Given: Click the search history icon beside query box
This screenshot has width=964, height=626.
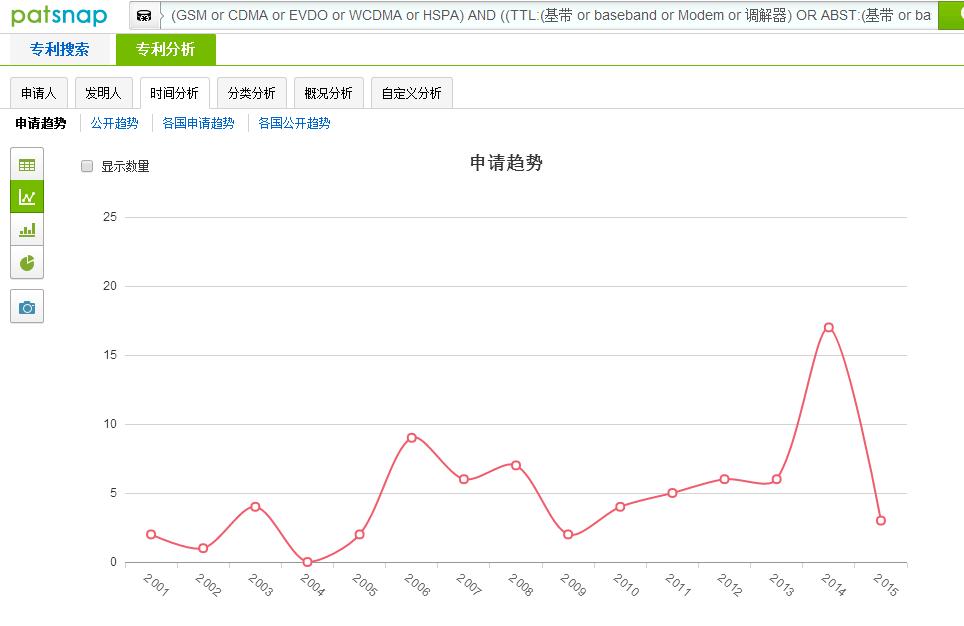Looking at the screenshot, I should click(144, 16).
